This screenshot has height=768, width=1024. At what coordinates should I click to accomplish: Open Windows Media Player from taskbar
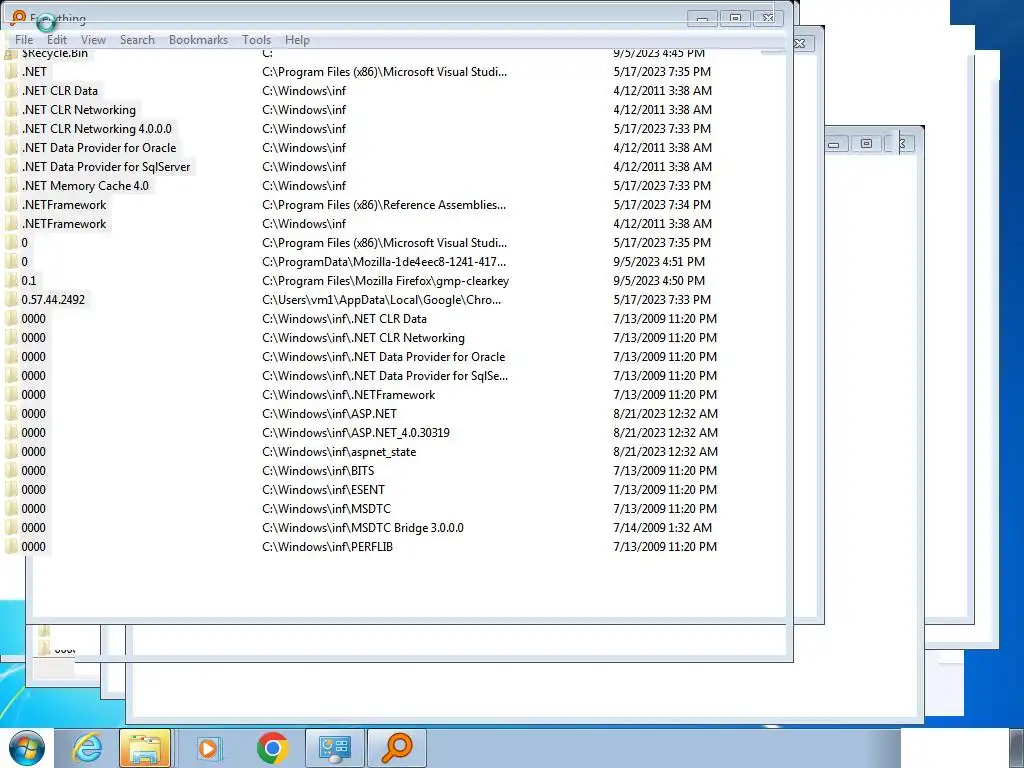coord(210,748)
